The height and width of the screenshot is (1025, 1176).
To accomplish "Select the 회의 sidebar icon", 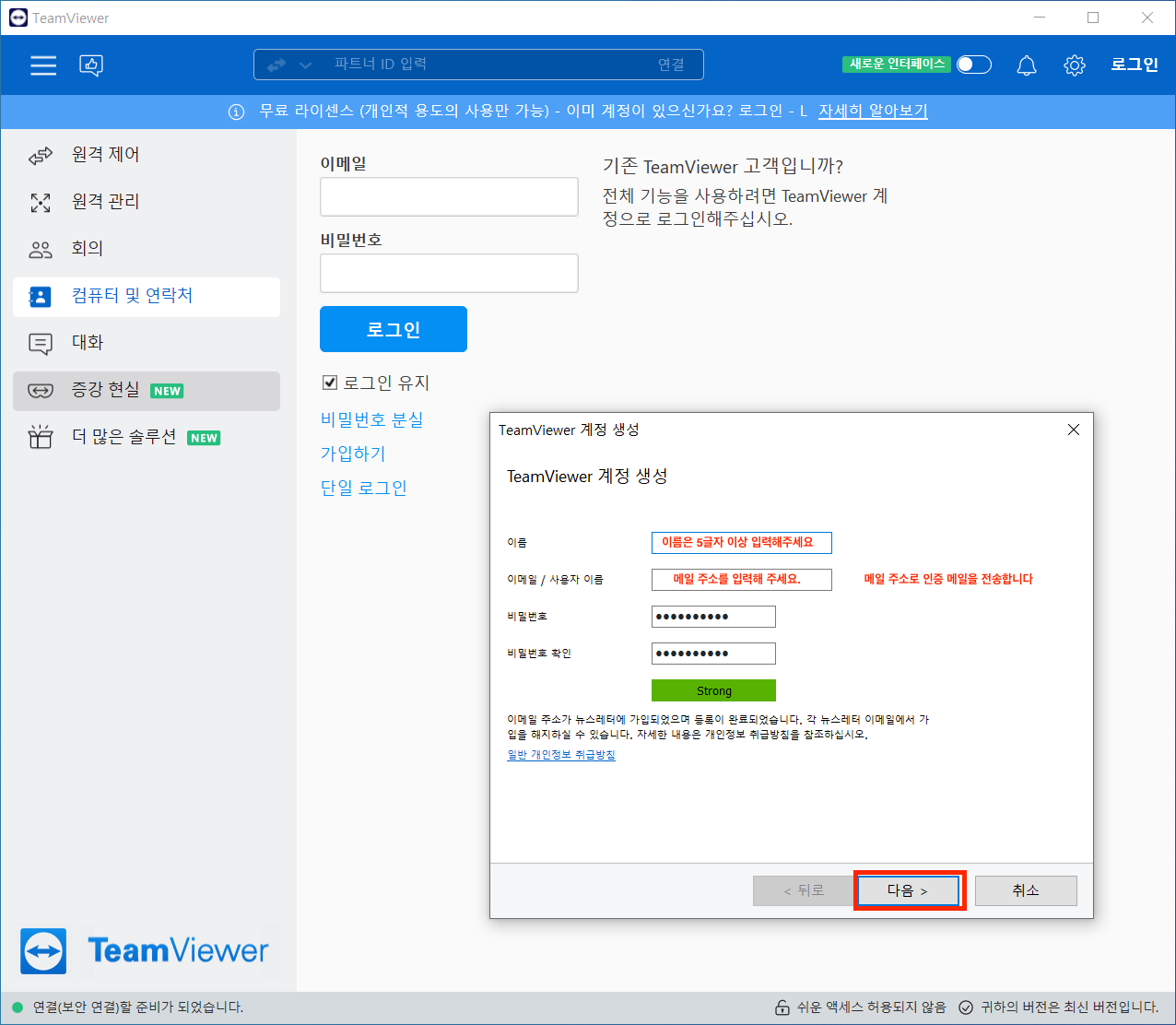I will [x=41, y=248].
